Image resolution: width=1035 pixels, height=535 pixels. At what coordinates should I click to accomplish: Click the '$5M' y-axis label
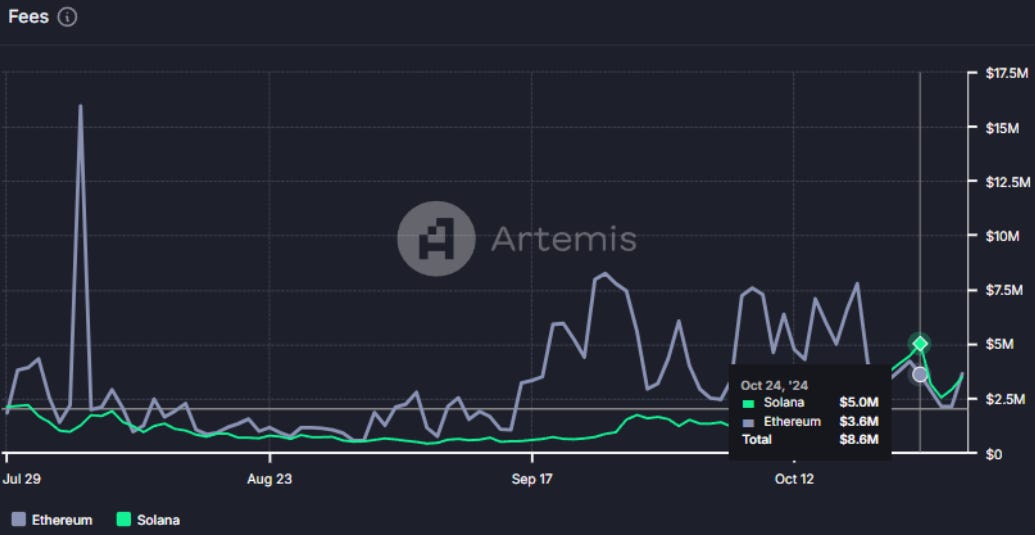(999, 344)
